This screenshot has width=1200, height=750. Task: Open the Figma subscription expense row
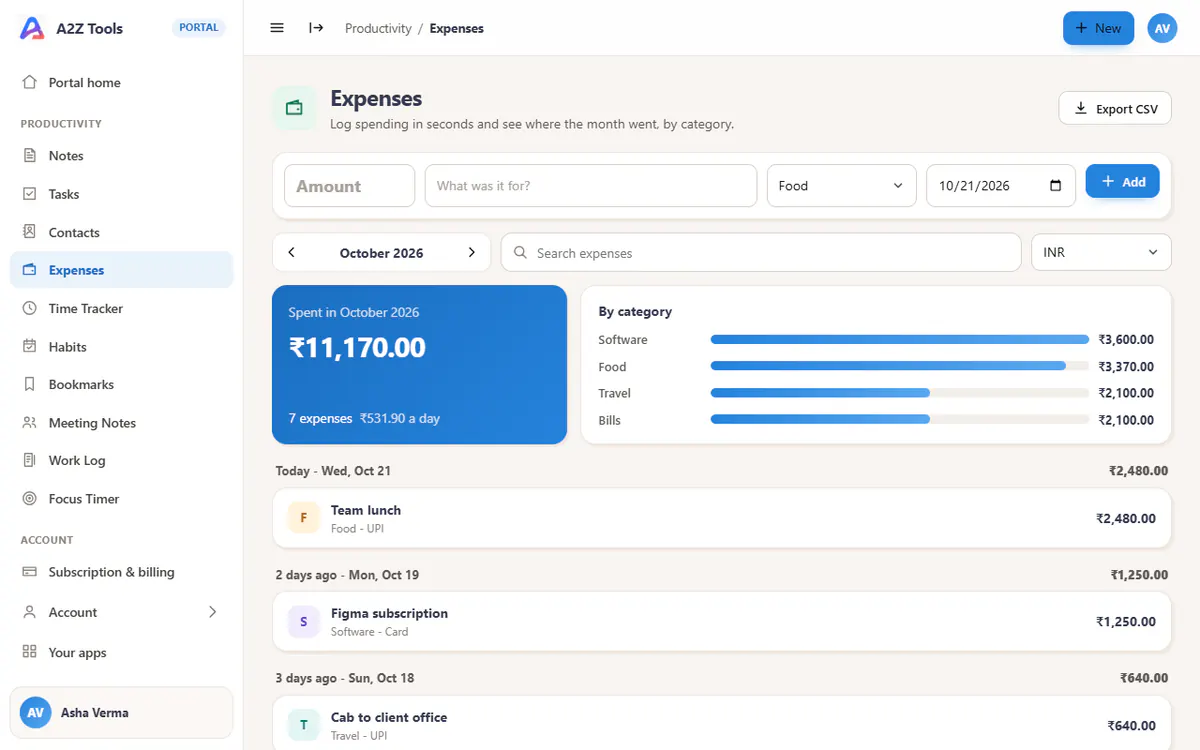pyautogui.click(x=721, y=622)
